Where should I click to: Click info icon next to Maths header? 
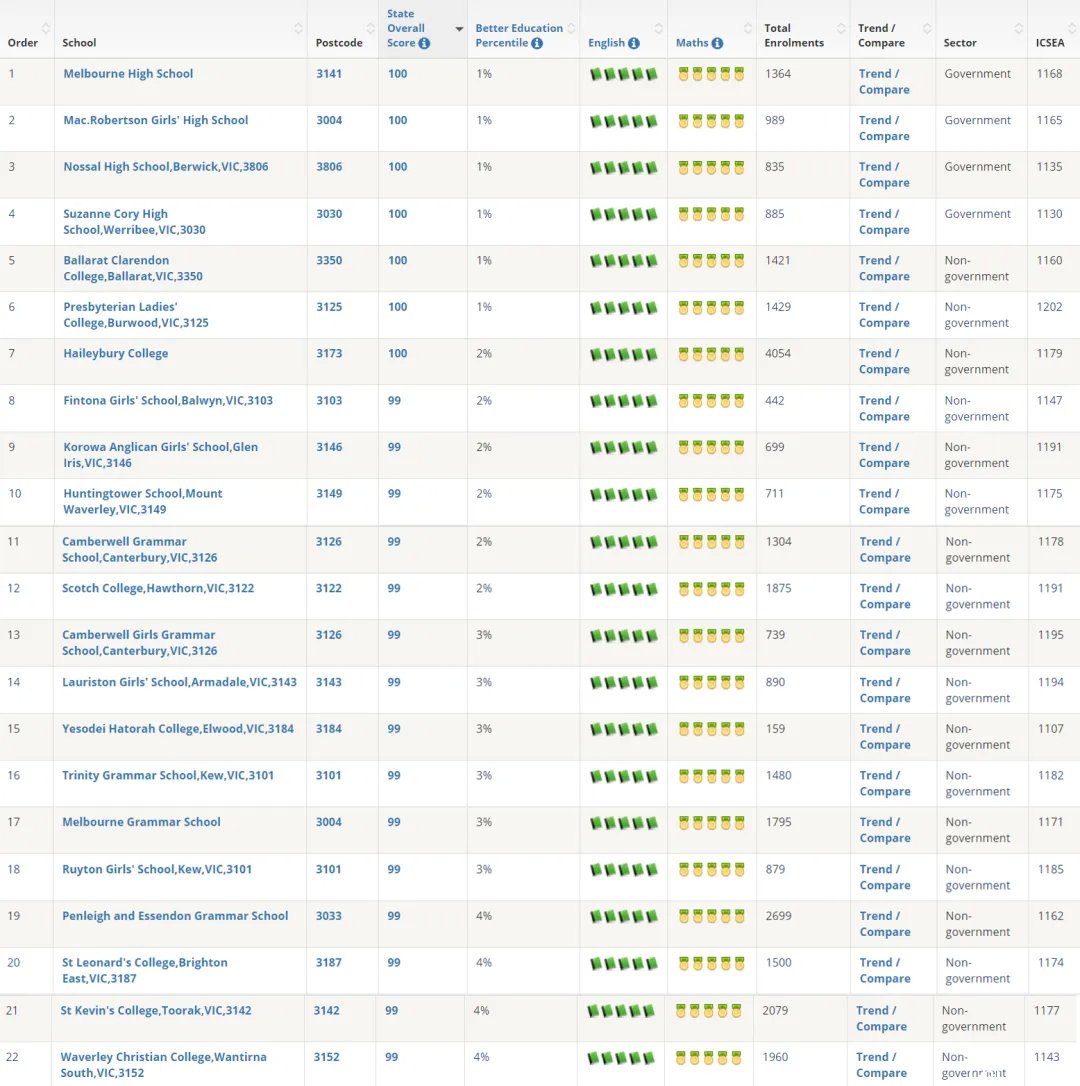718,43
